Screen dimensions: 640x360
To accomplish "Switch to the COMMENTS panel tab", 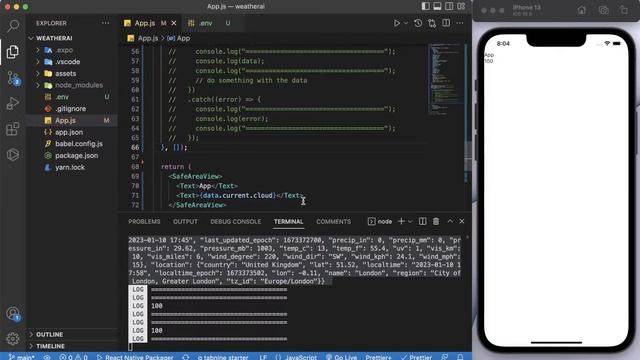I will coord(333,222).
